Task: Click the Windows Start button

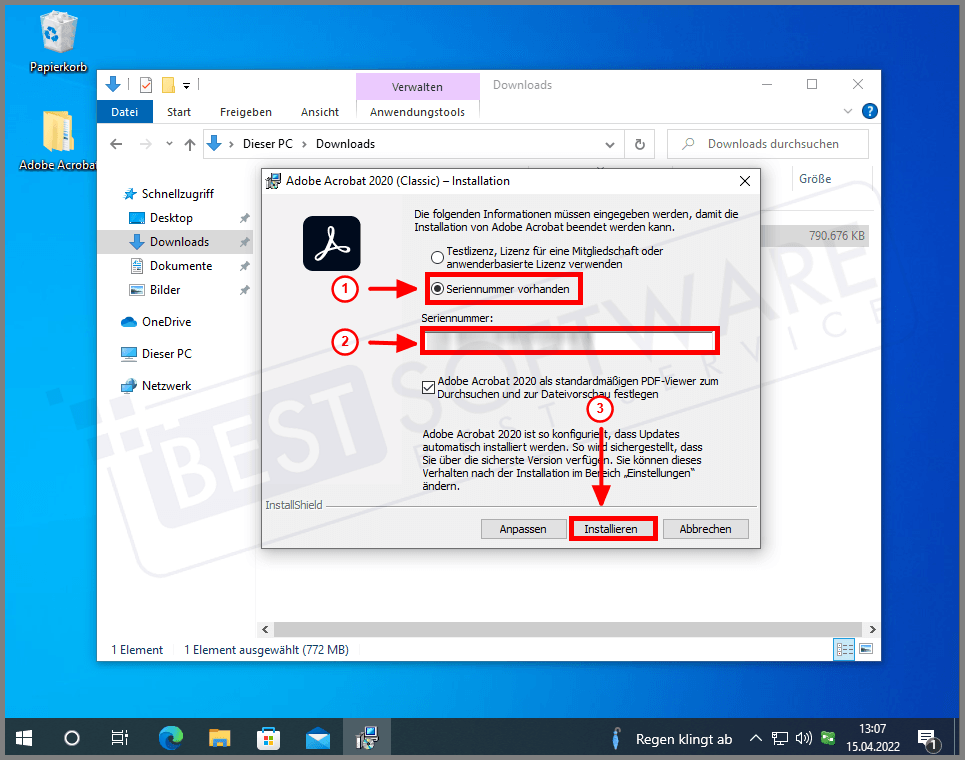Action: pyautogui.click(x=24, y=739)
